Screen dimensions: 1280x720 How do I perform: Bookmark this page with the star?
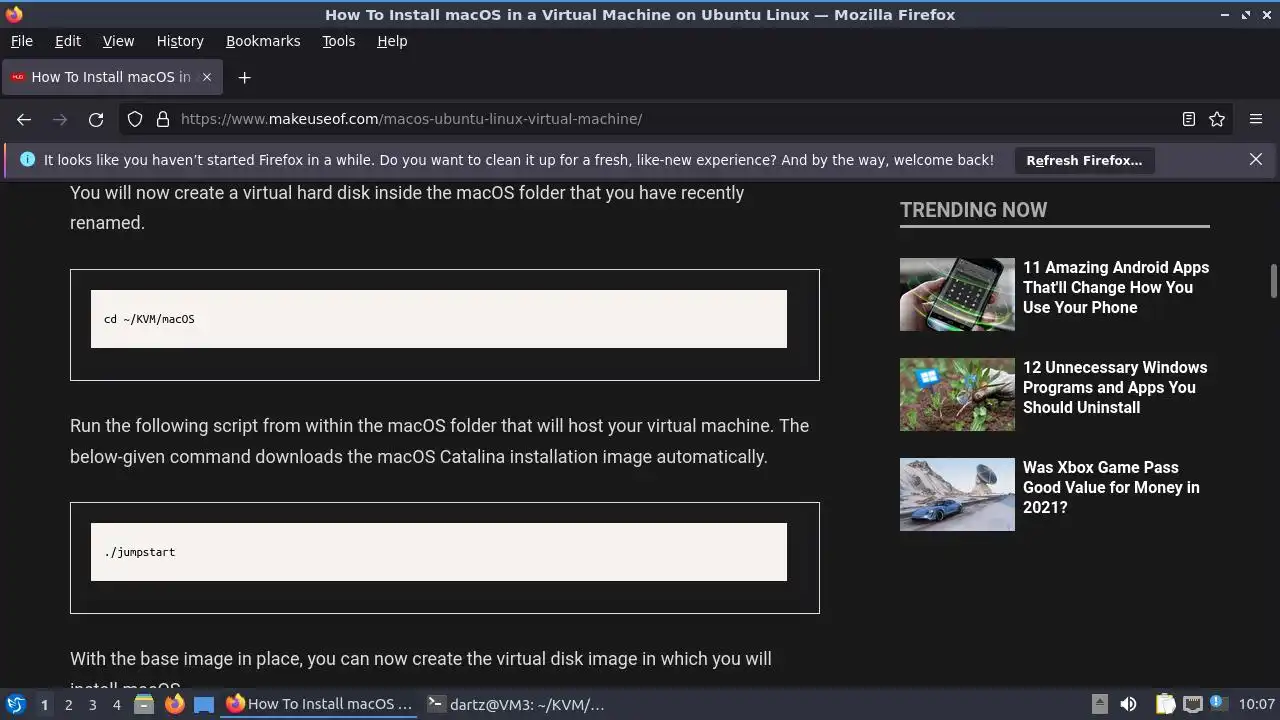1217,119
